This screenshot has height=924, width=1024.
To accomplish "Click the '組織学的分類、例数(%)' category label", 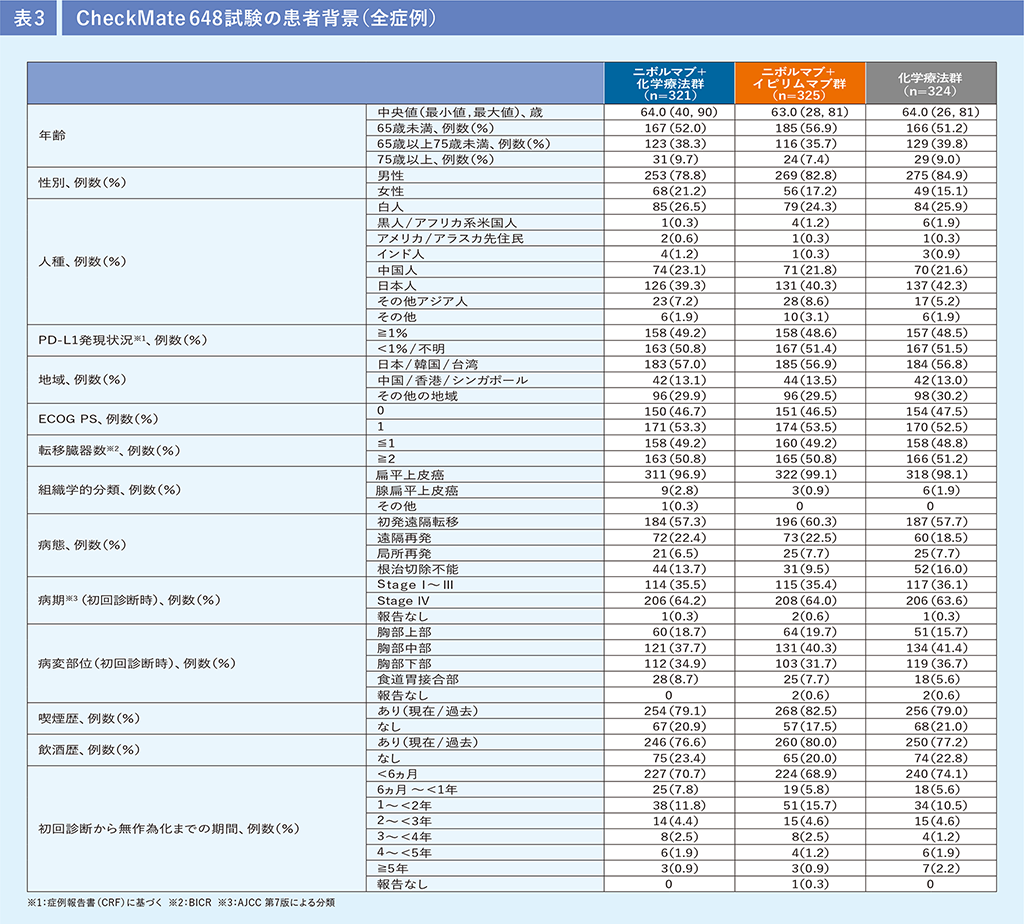I will (110, 490).
